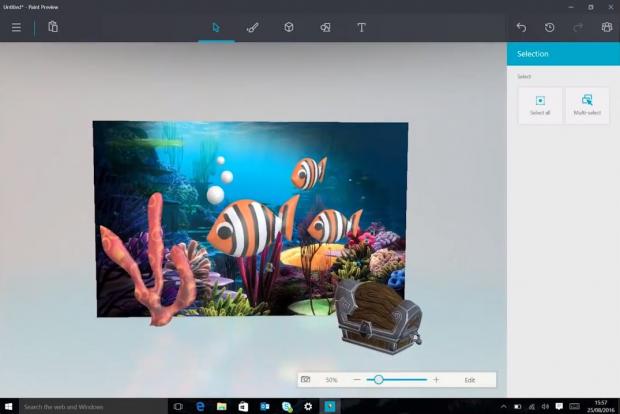This screenshot has width=620, height=414.
Task: Open the History clock icon
Action: click(x=549, y=27)
